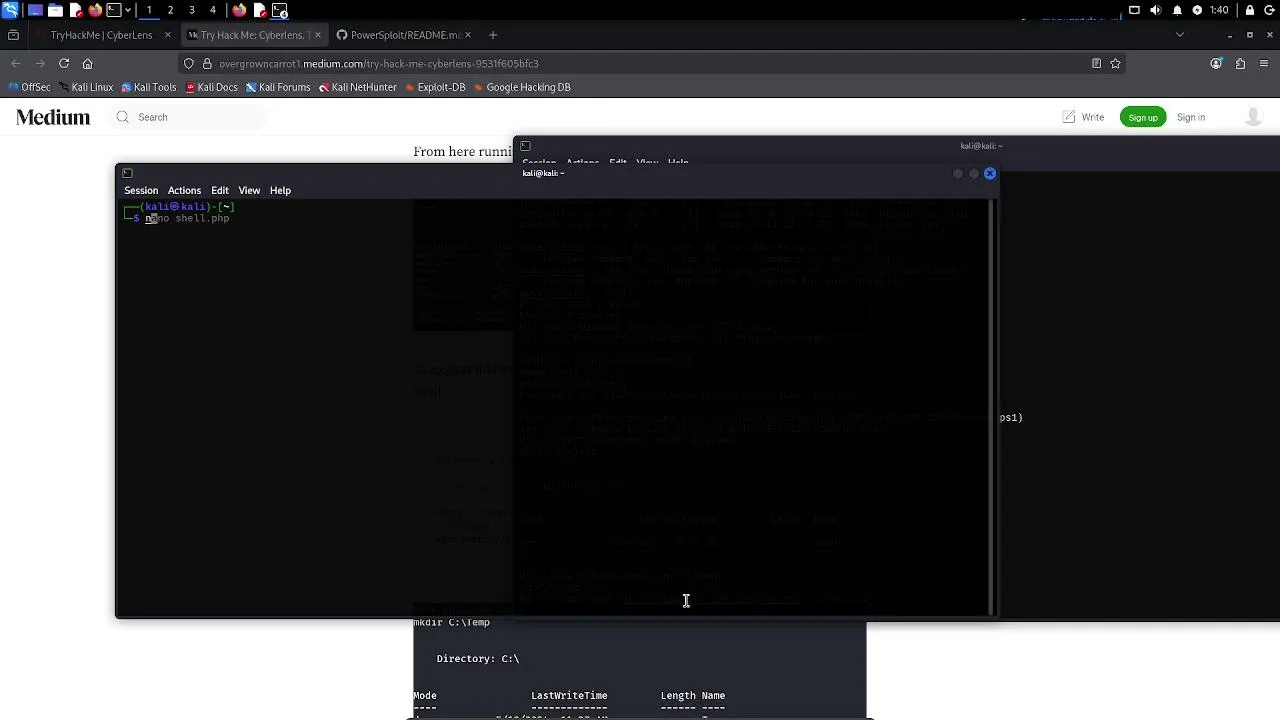Open the power manager tray icon
Image resolution: width=1280 pixels, height=720 pixels.
(x=1197, y=10)
